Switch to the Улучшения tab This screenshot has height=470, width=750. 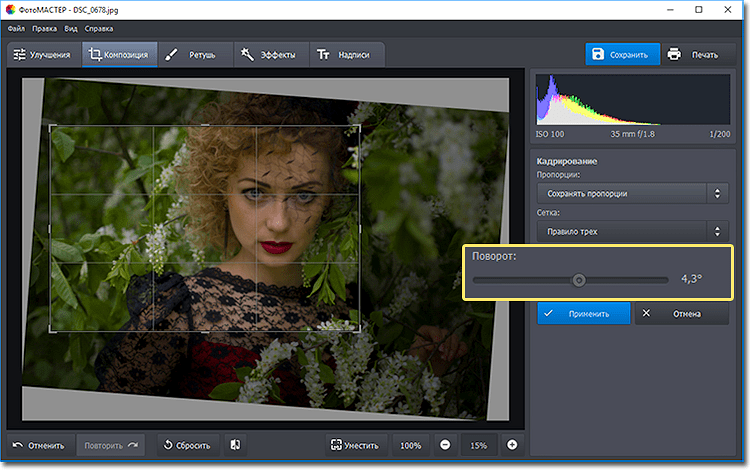point(42,54)
